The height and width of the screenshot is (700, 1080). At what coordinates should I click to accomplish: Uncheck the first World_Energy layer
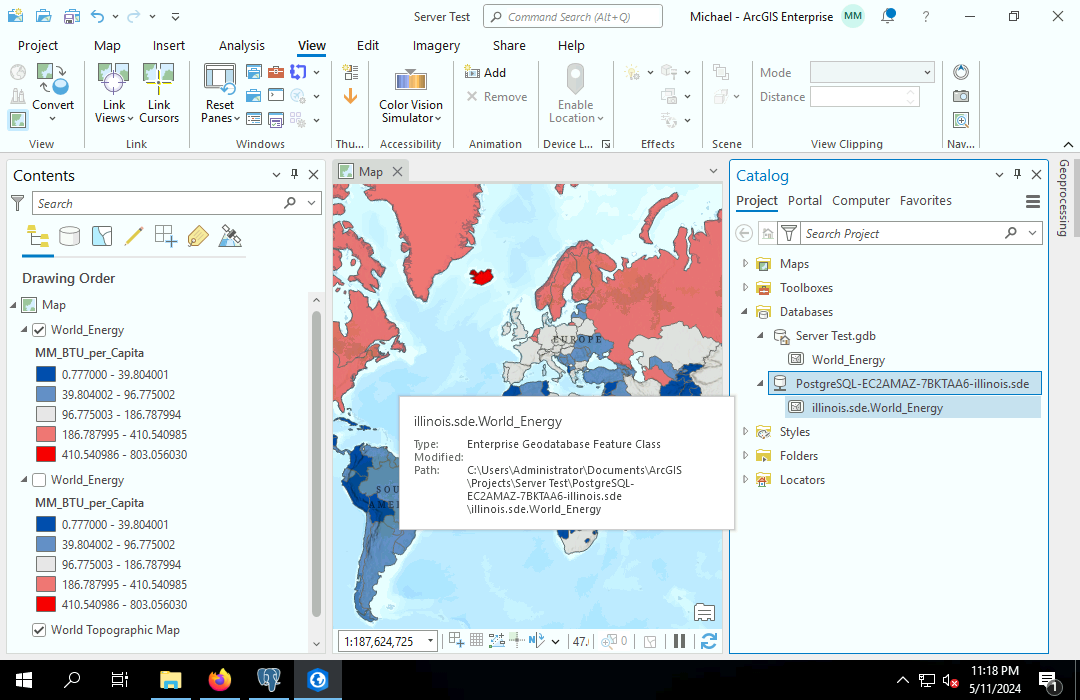(x=39, y=330)
